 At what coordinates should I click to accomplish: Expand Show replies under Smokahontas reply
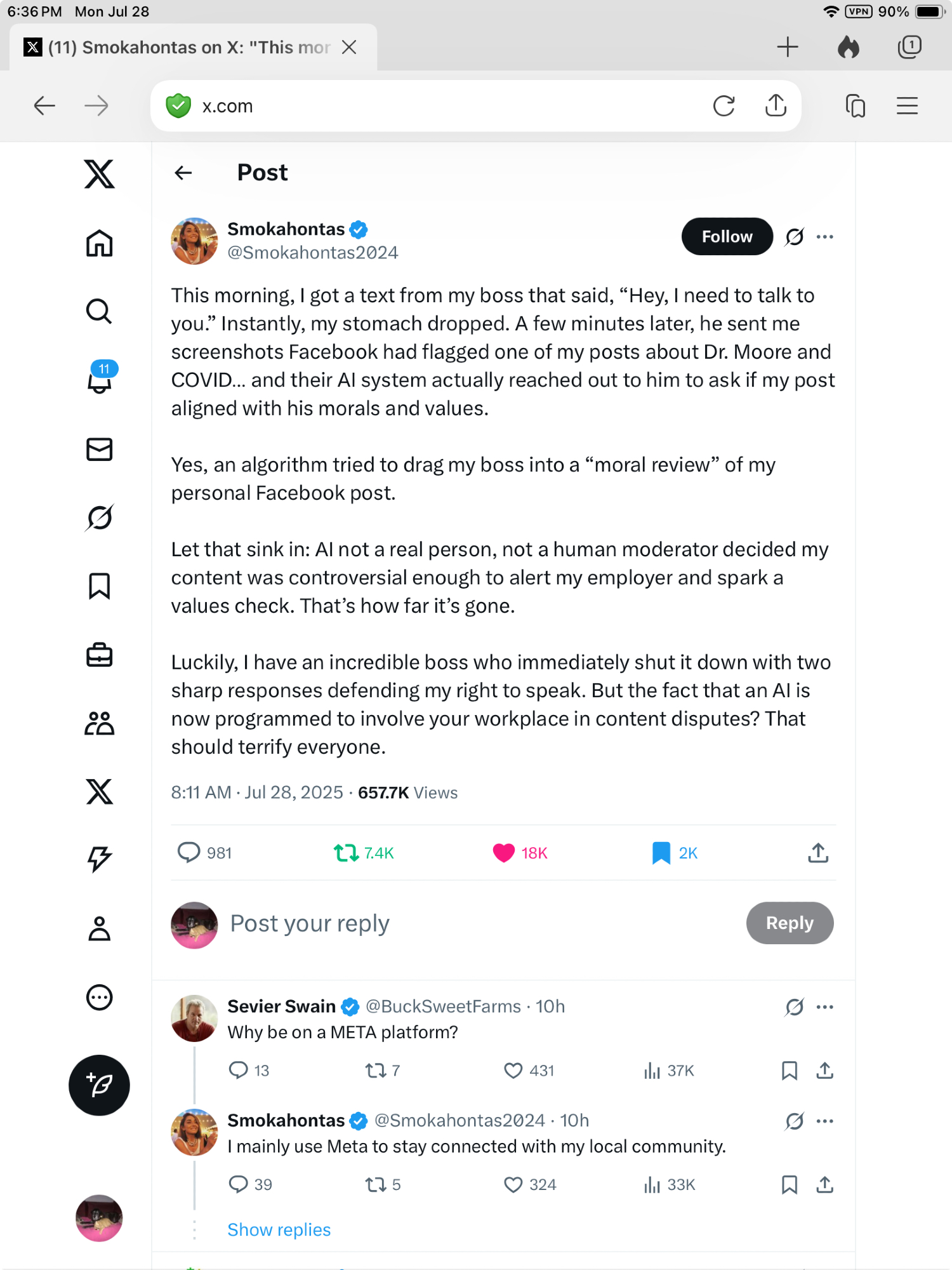pos(279,1230)
